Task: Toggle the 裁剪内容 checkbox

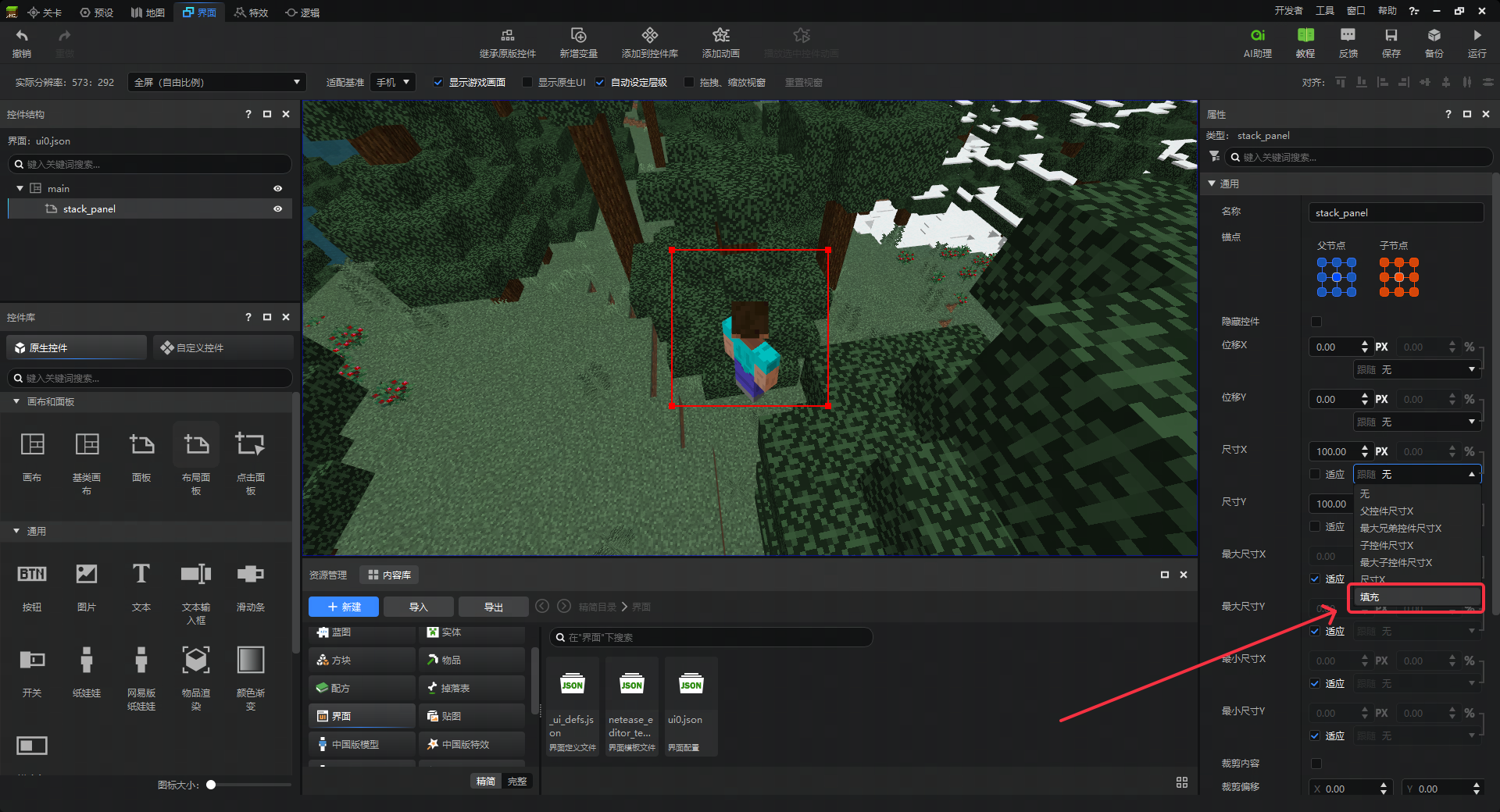Action: click(1316, 764)
